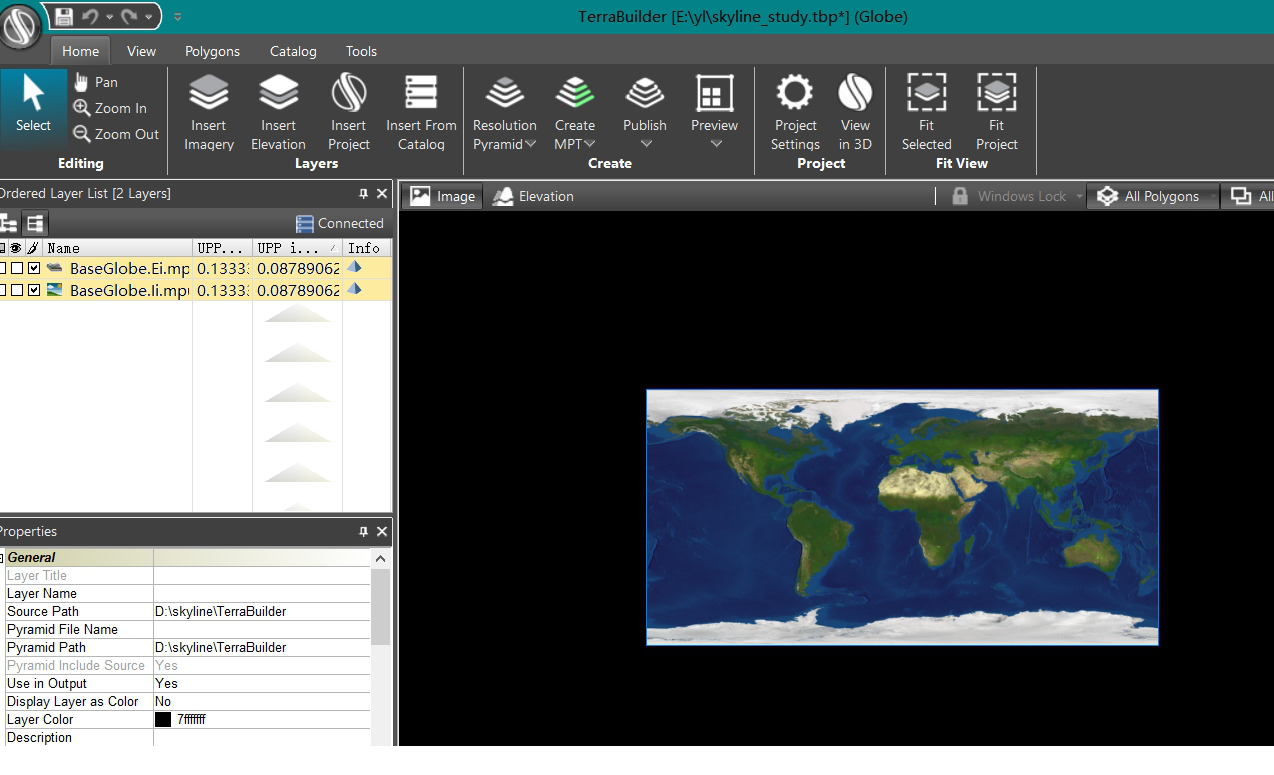Click the Elevation view button

(x=533, y=196)
